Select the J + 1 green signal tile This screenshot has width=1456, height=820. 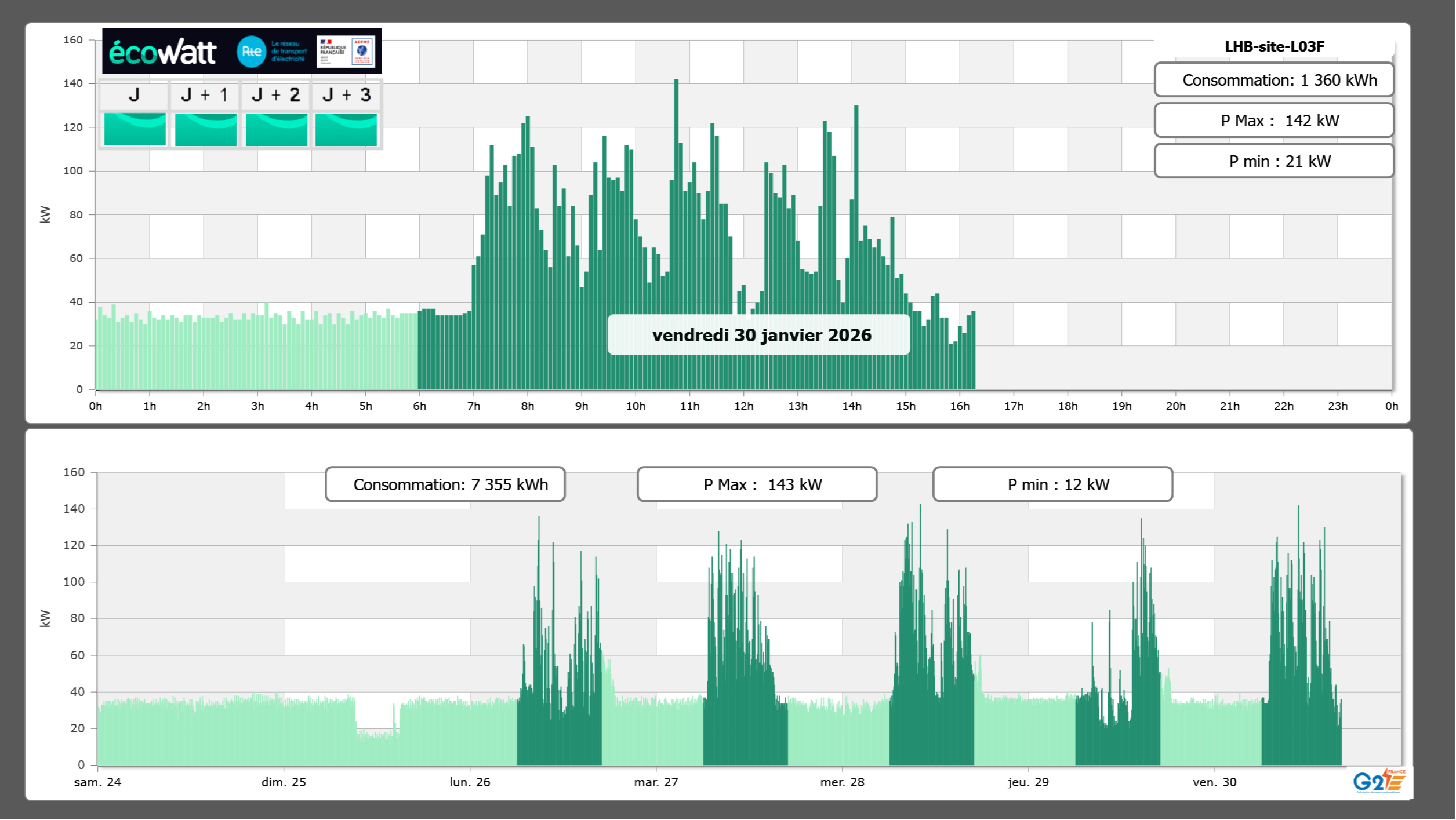coord(205,129)
